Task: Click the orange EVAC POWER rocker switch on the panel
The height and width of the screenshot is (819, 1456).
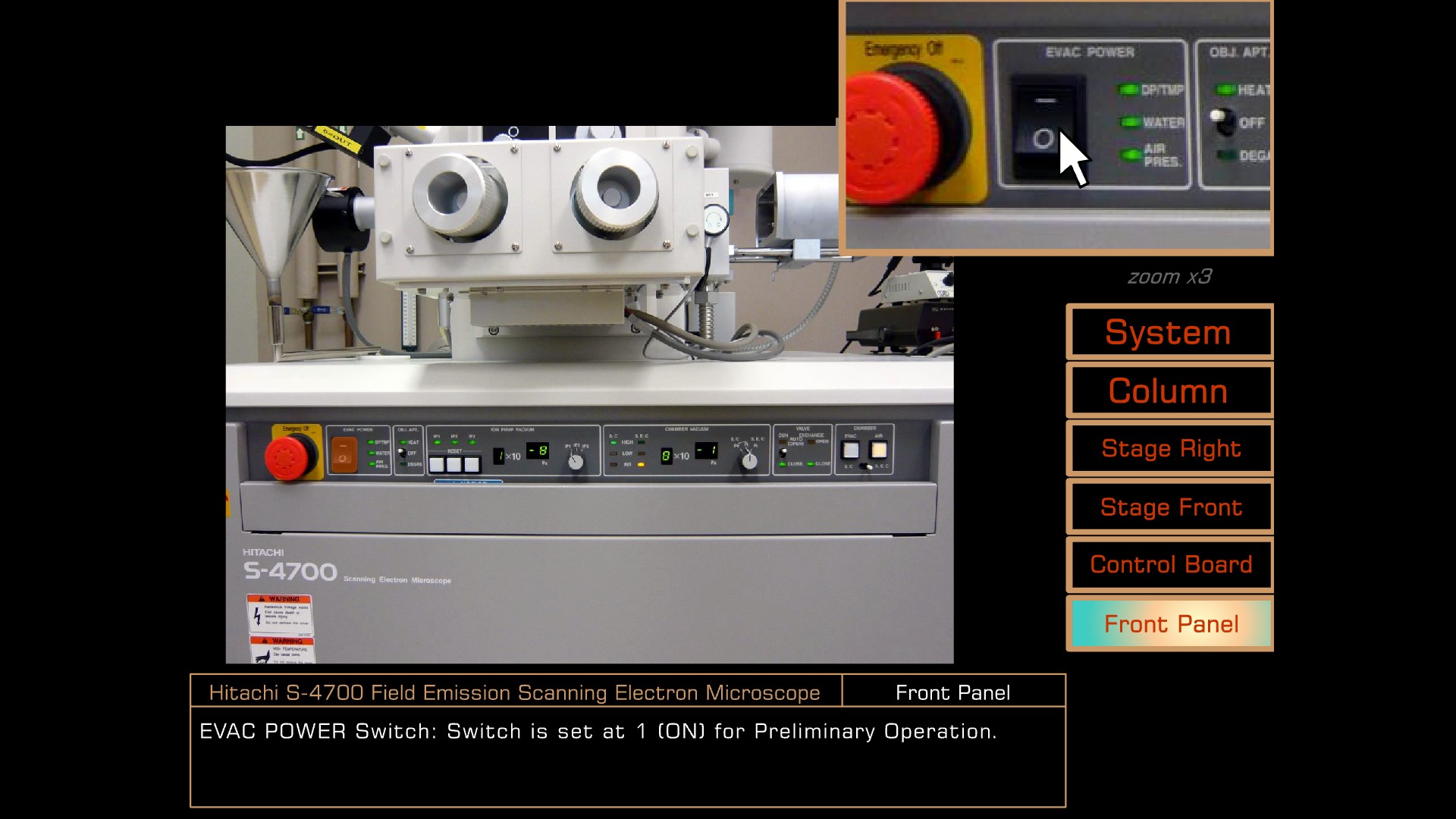Action: coord(344,453)
